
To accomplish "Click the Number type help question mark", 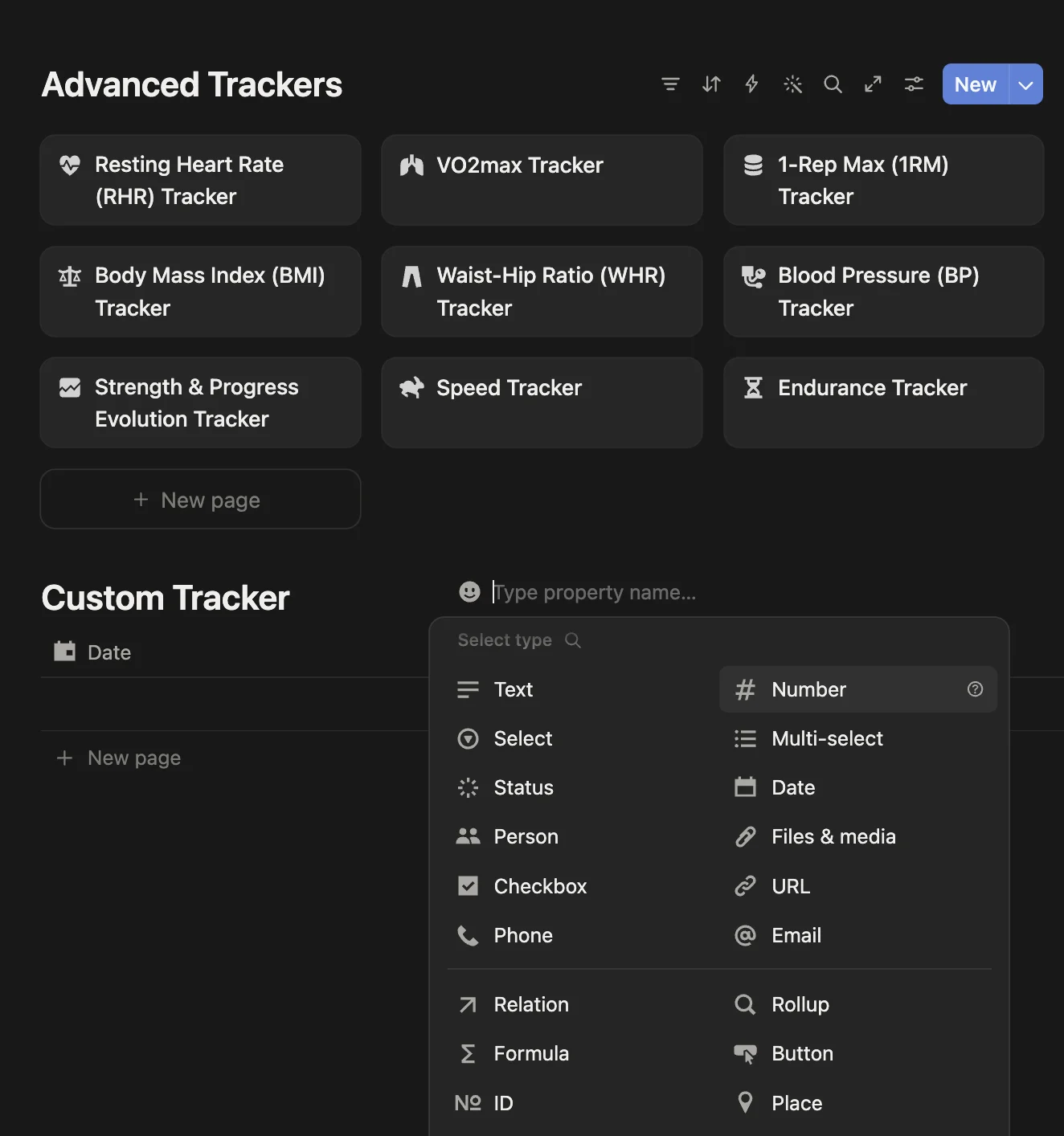I will coord(975,689).
